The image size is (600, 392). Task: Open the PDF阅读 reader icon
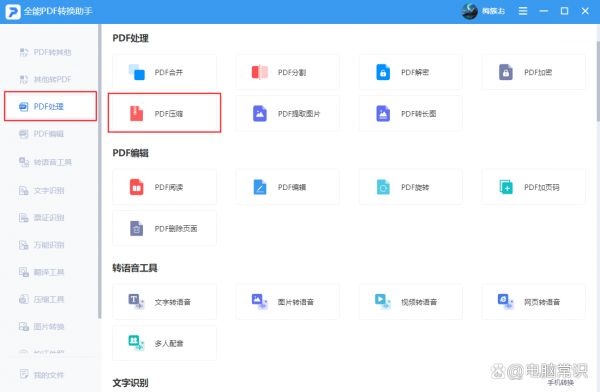[137, 187]
